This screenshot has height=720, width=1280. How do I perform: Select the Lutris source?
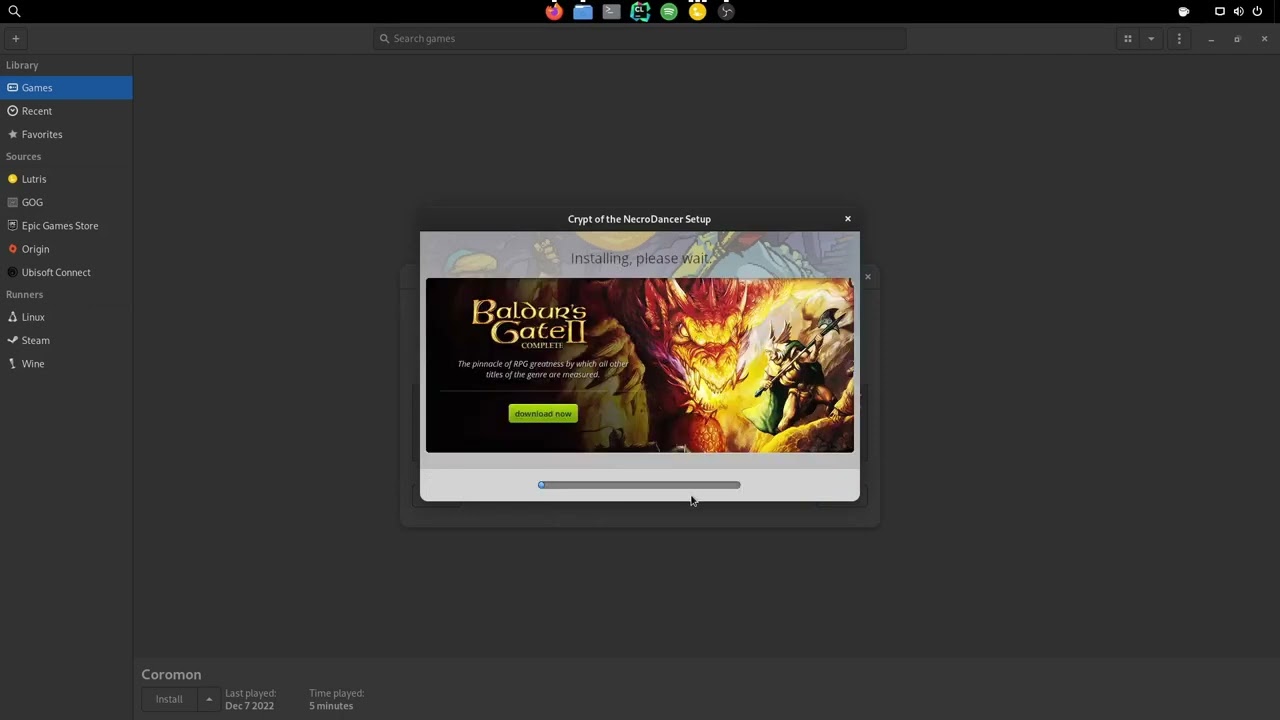click(66, 179)
